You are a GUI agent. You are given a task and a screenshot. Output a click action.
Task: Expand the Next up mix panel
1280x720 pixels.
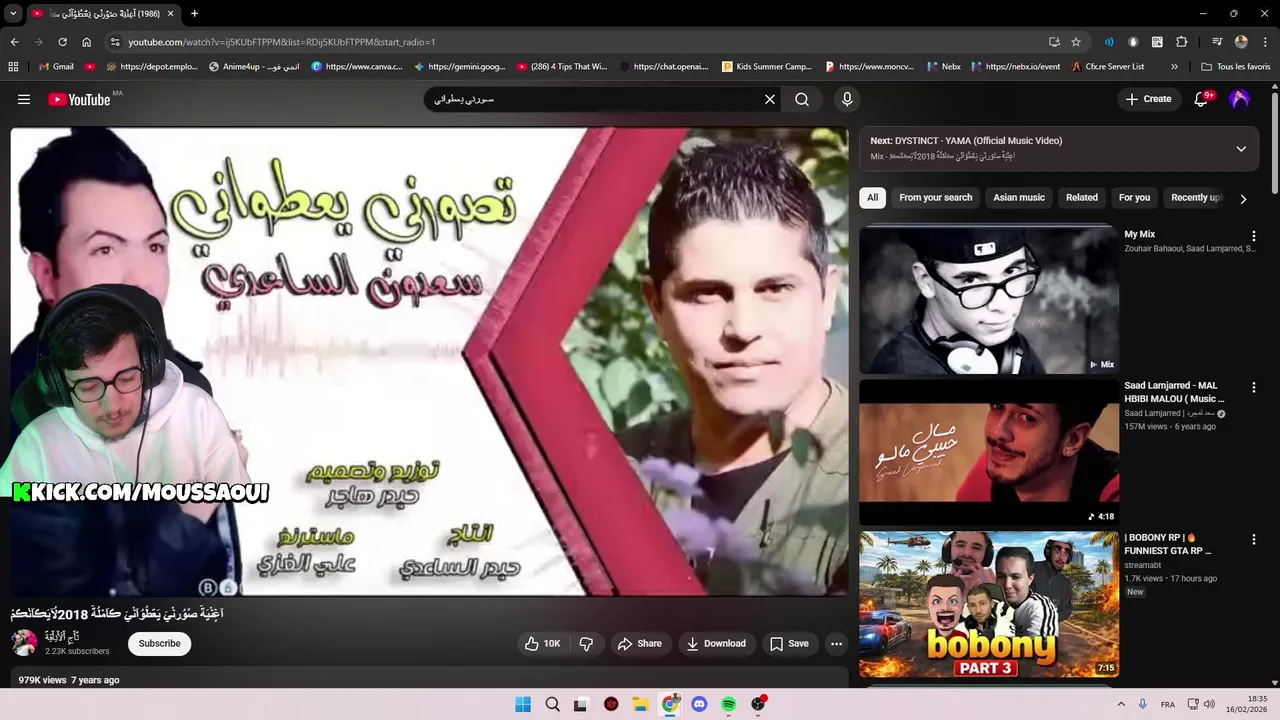pyautogui.click(x=1241, y=149)
